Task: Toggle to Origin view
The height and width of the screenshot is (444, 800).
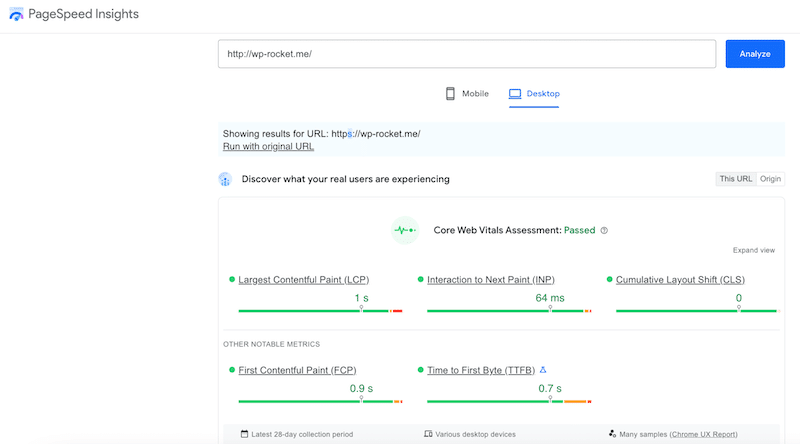Action: click(x=770, y=179)
